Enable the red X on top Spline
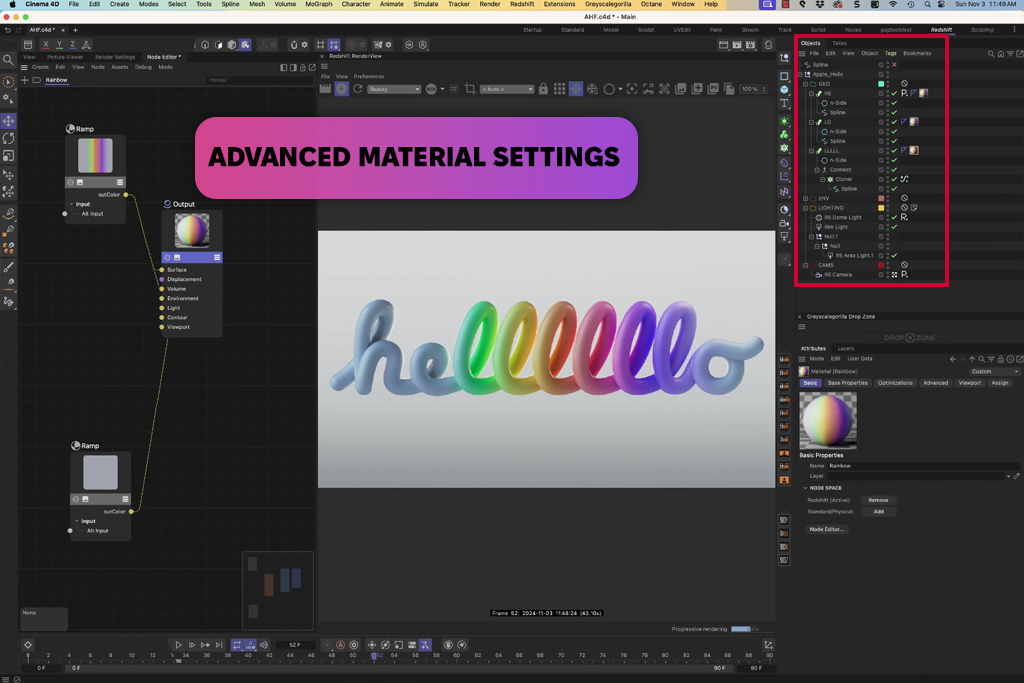The width and height of the screenshot is (1024, 683). (x=894, y=65)
